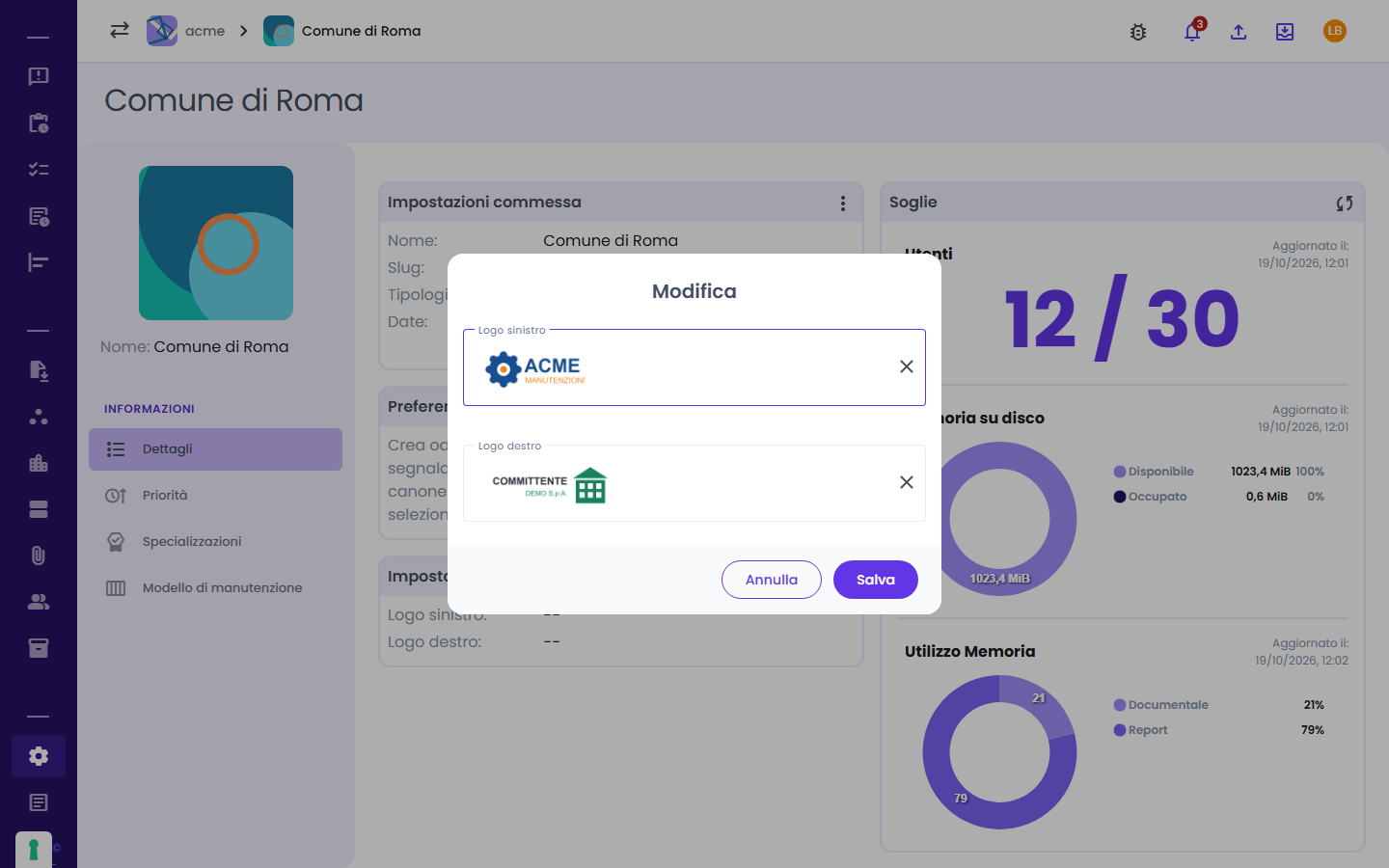Open the settings gear sidebar icon

[x=39, y=756]
